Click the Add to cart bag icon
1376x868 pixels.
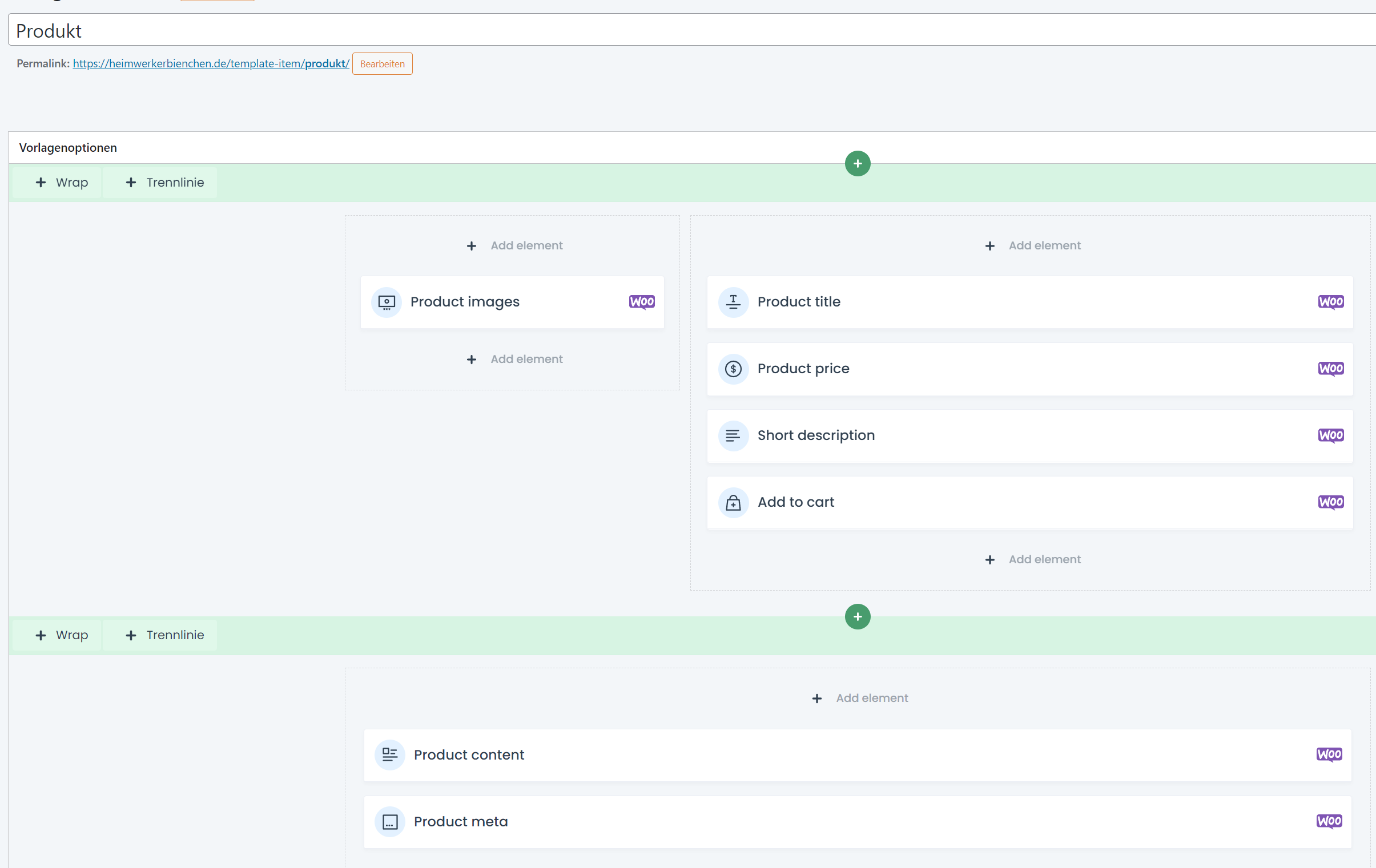point(733,503)
